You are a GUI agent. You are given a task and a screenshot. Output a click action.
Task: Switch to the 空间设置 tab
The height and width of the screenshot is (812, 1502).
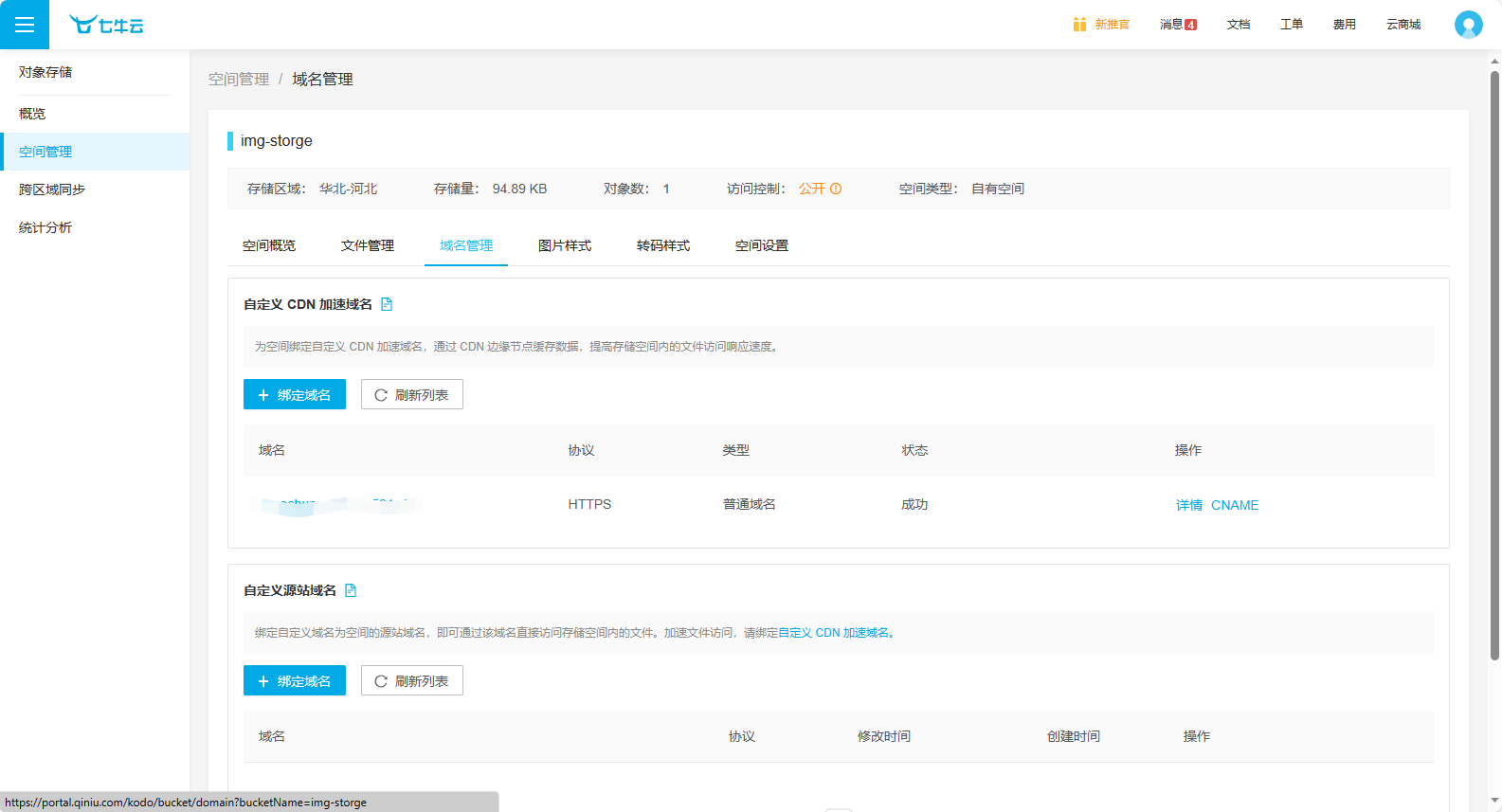(762, 245)
